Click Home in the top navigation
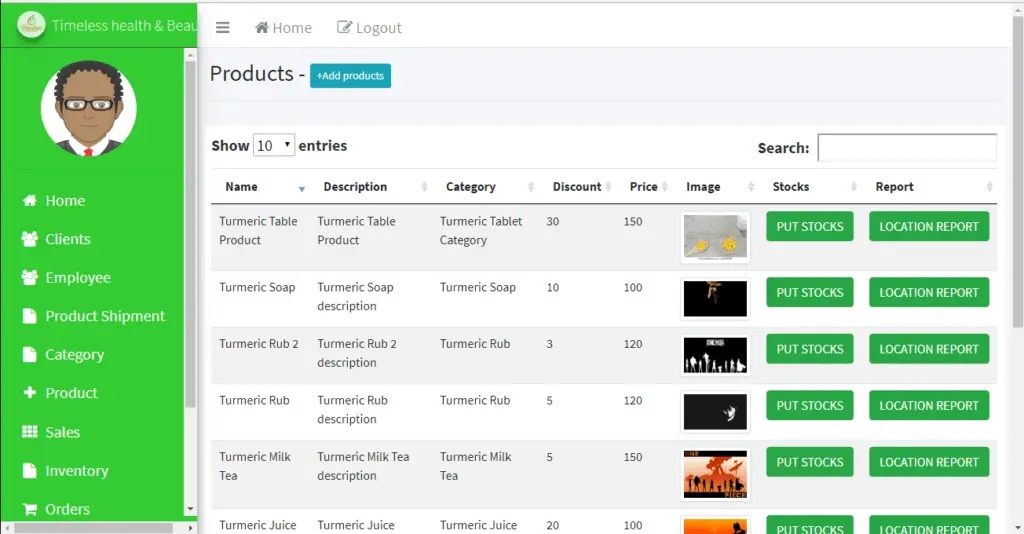The image size is (1024, 534). click(283, 28)
